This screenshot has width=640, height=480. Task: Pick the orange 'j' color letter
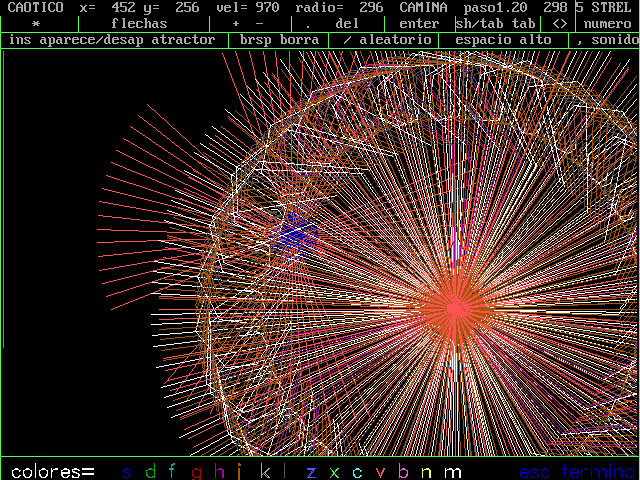[239, 472]
